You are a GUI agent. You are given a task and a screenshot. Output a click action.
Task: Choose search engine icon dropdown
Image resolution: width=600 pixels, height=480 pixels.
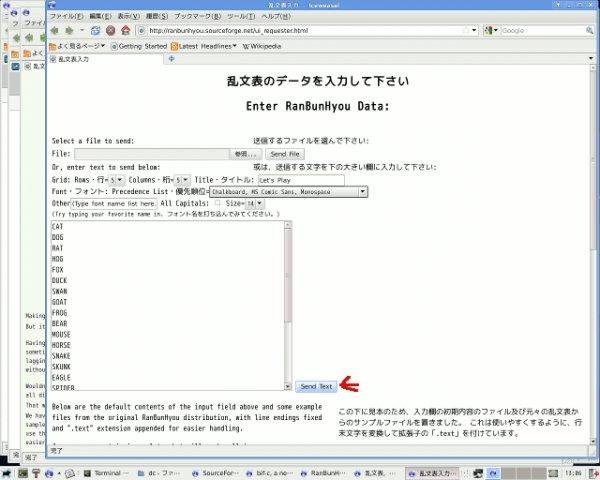(491, 30)
